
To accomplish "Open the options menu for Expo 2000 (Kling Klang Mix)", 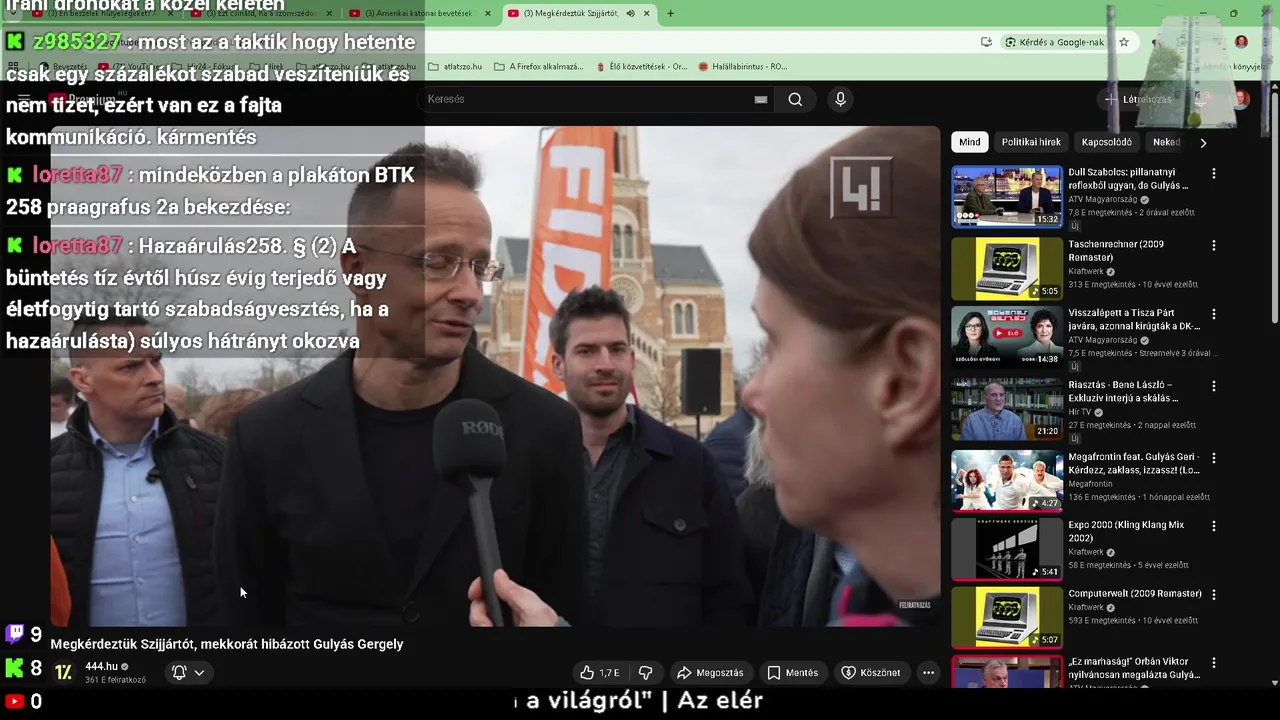I will [x=1214, y=526].
